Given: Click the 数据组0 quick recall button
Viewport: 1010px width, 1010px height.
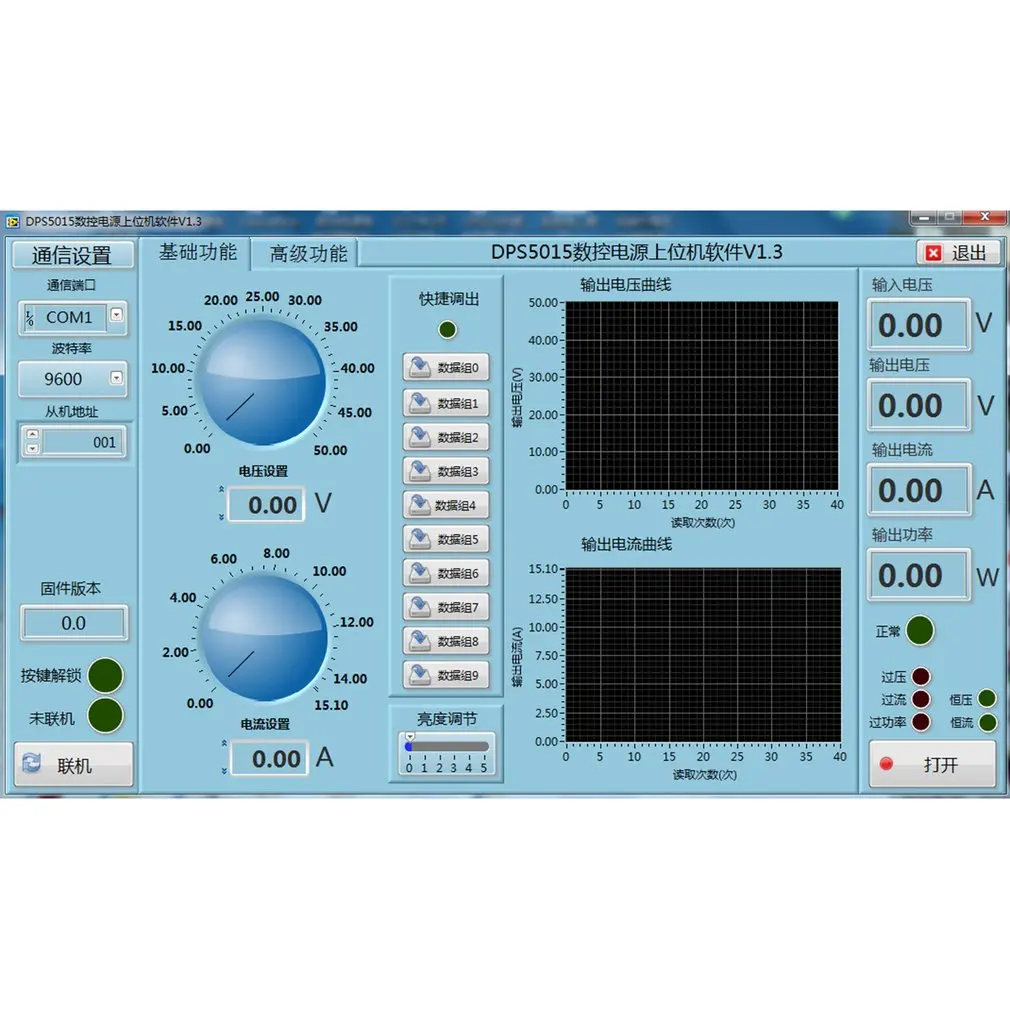Looking at the screenshot, I should coord(446,367).
